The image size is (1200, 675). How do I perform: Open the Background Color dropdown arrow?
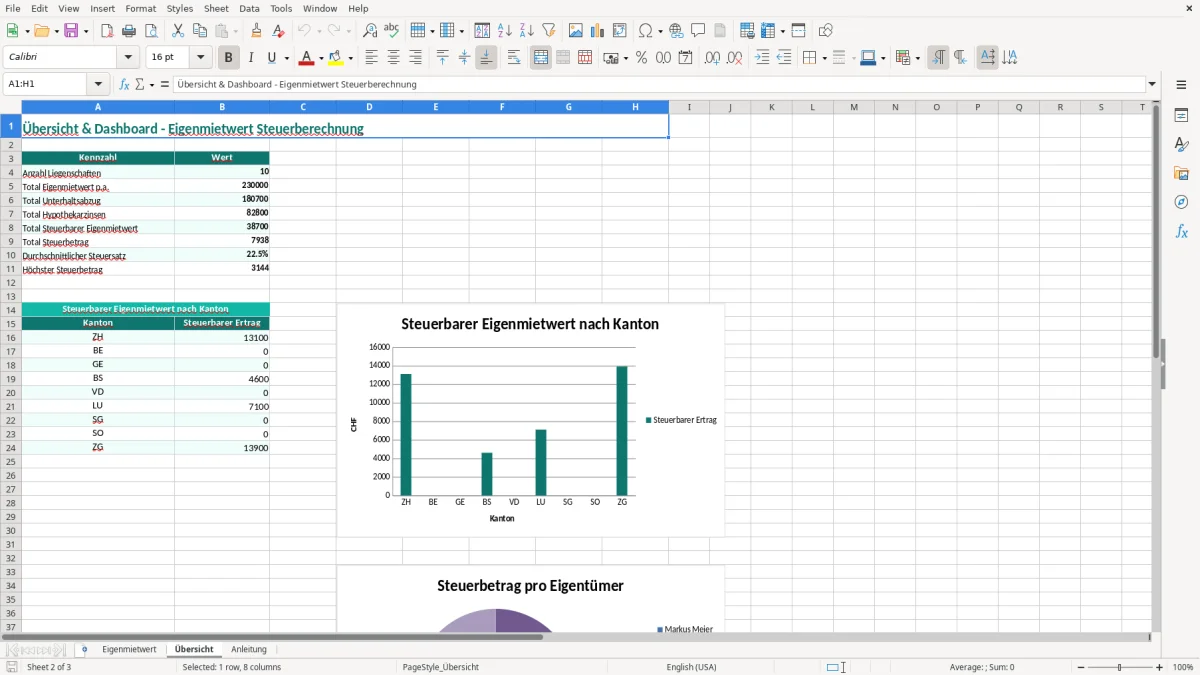click(x=350, y=58)
